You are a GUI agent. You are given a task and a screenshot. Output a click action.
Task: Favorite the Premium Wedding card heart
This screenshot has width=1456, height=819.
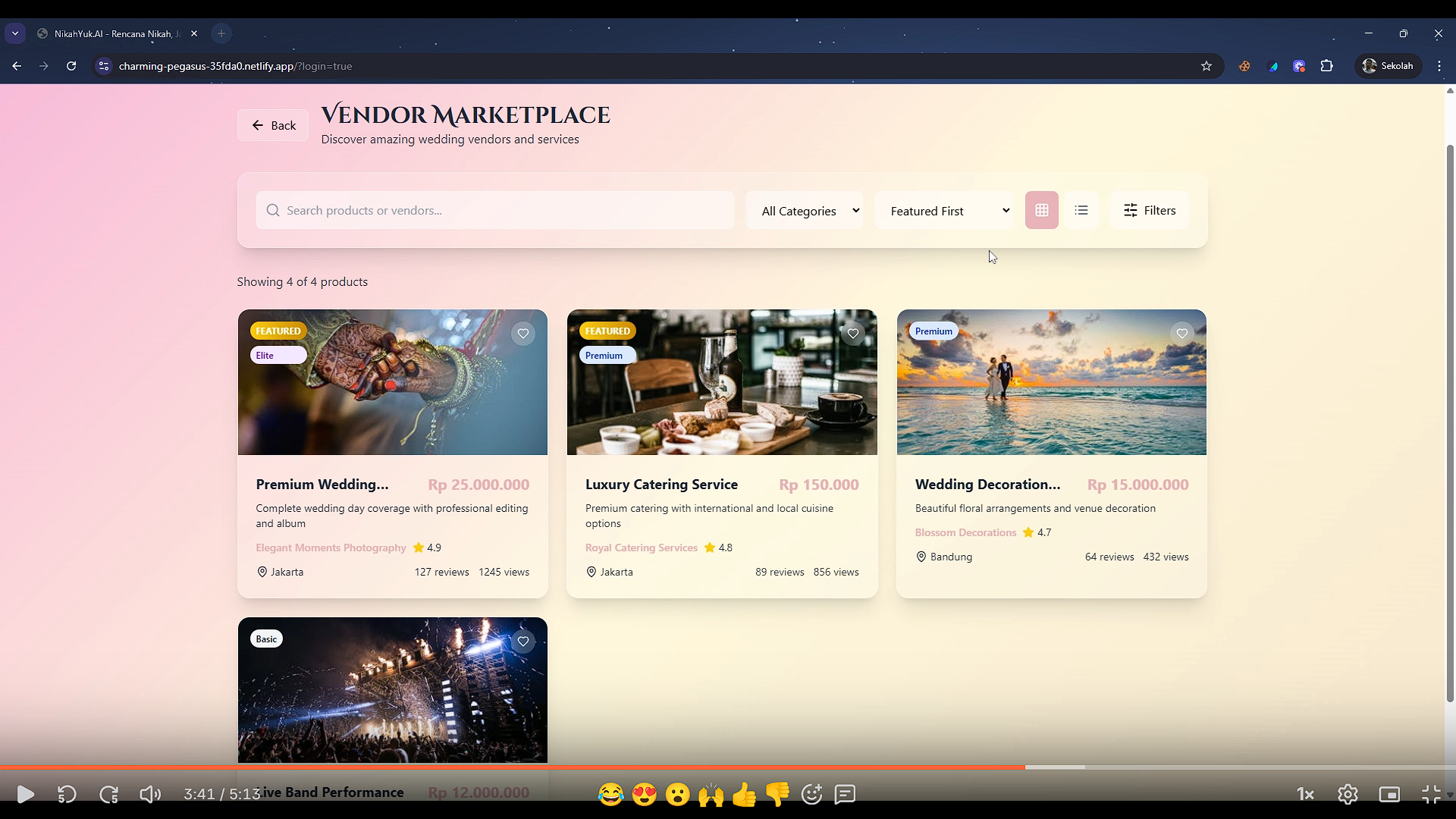pos(523,334)
